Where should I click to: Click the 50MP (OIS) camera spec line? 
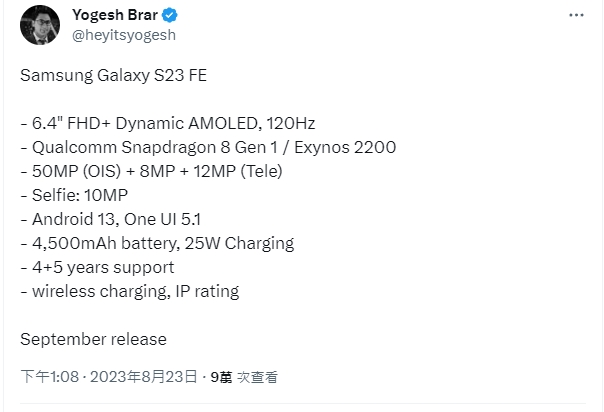pyautogui.click(x=151, y=171)
